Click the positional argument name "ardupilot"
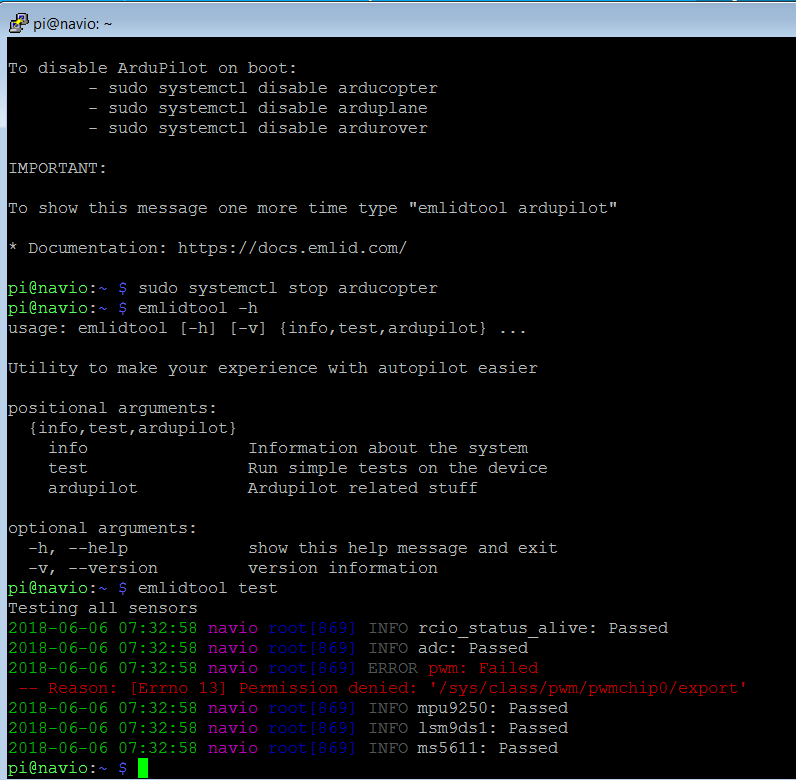The height and width of the screenshot is (780, 796). 92,489
